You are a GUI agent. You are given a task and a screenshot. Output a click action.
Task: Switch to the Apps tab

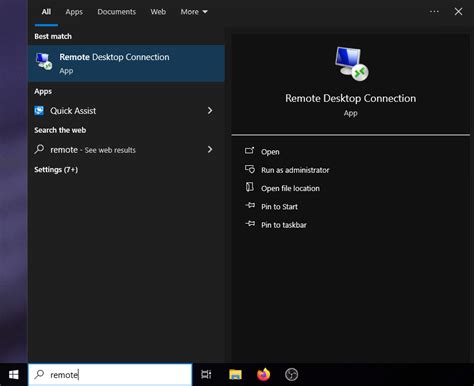click(x=74, y=12)
